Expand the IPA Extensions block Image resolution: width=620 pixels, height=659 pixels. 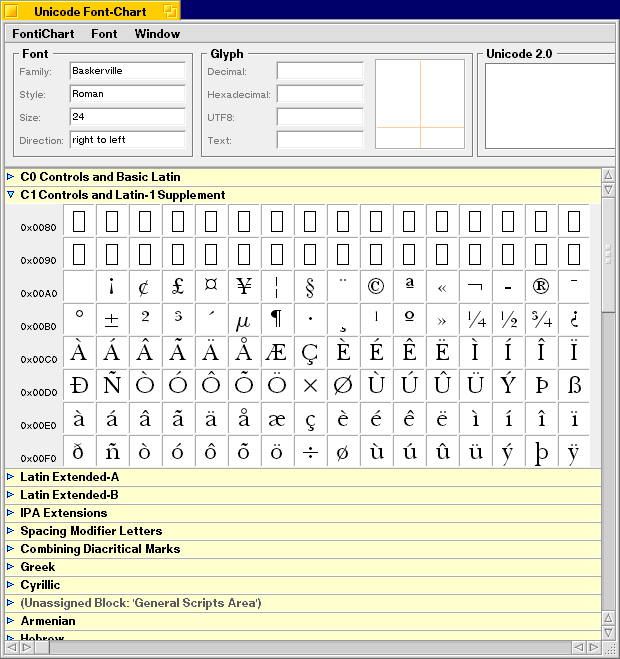click(11, 513)
